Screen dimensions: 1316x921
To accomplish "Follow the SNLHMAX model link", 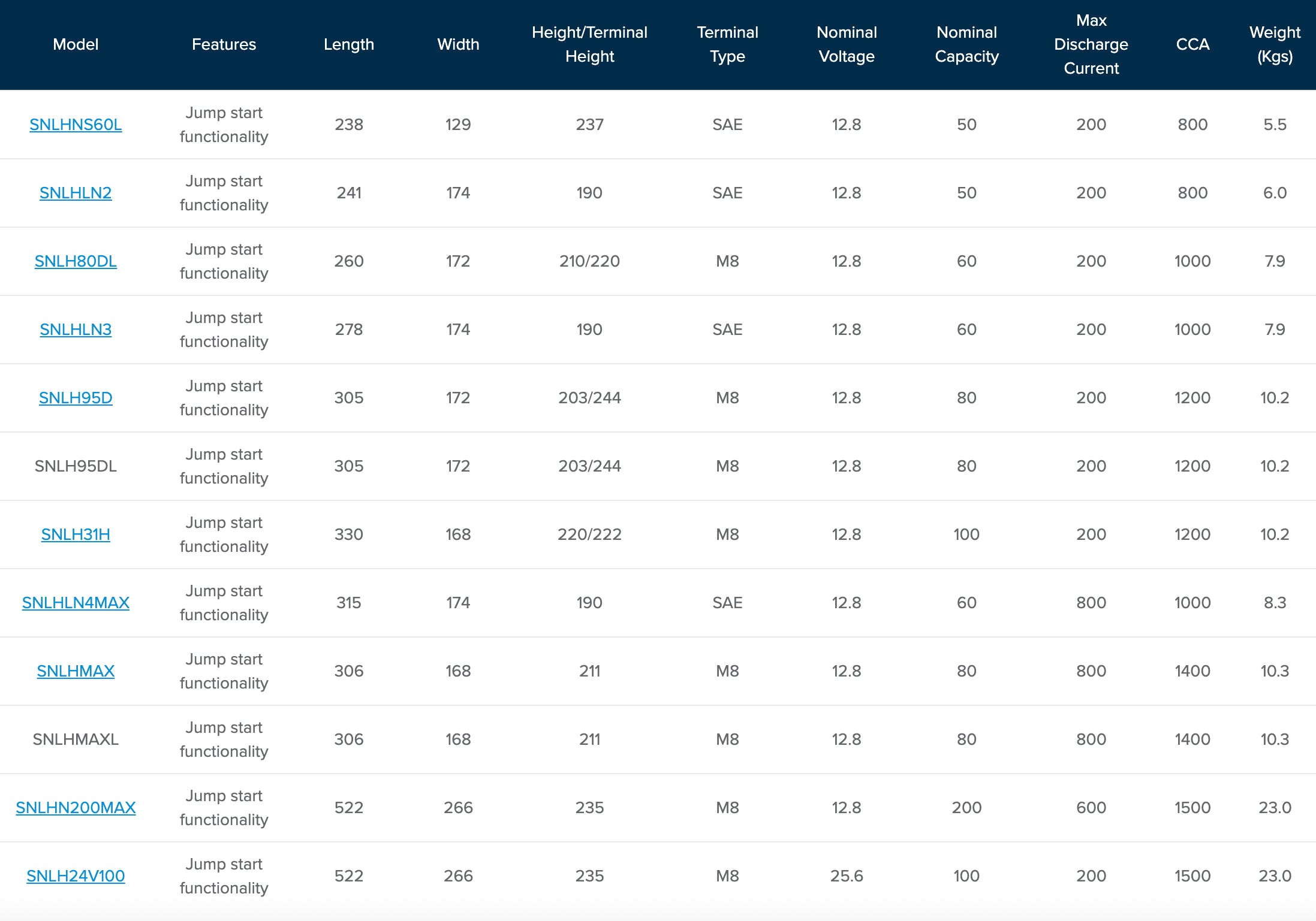I will 76,671.
